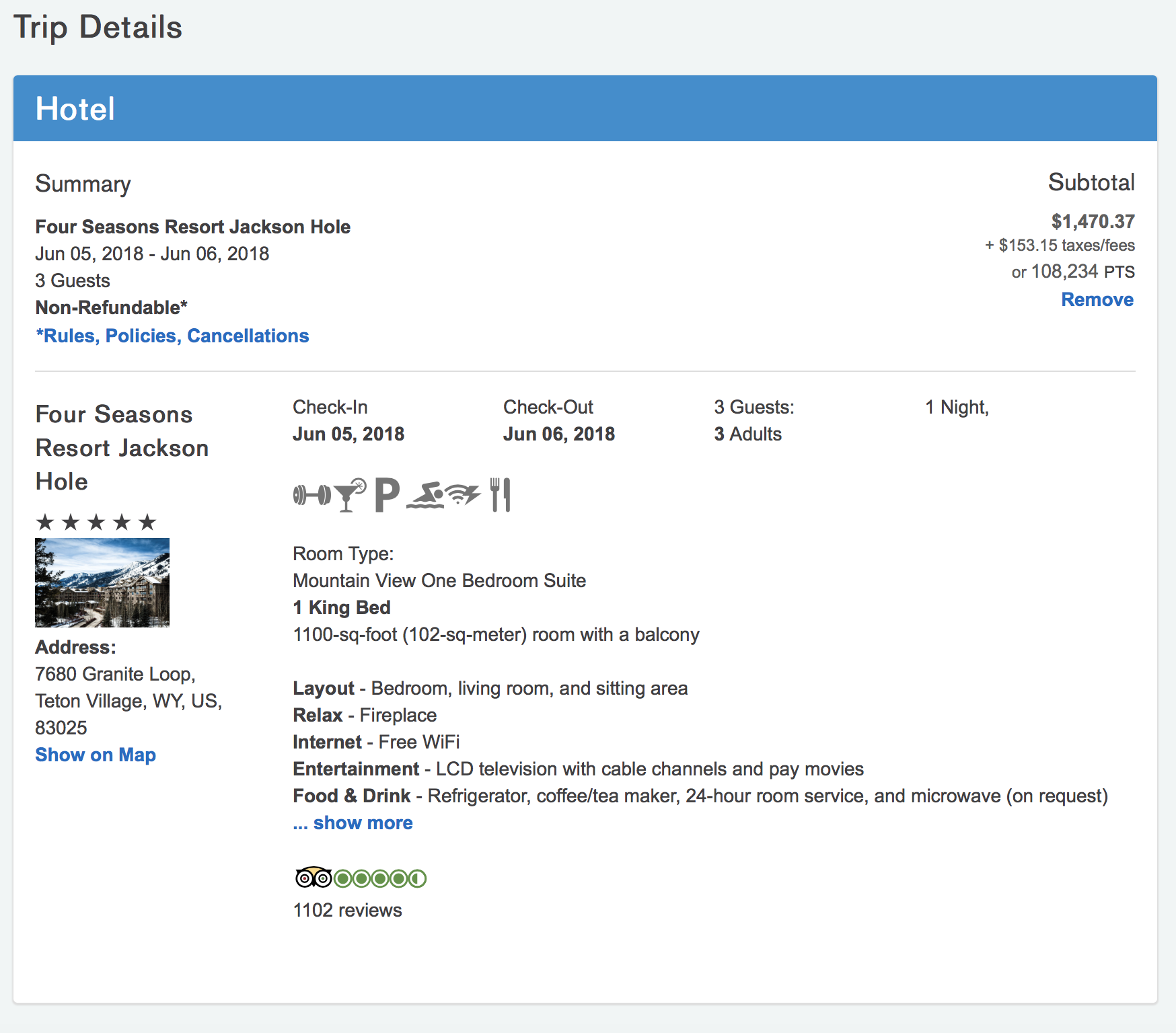
Task: Click the Entertainment LCD television line
Action: pos(579,769)
